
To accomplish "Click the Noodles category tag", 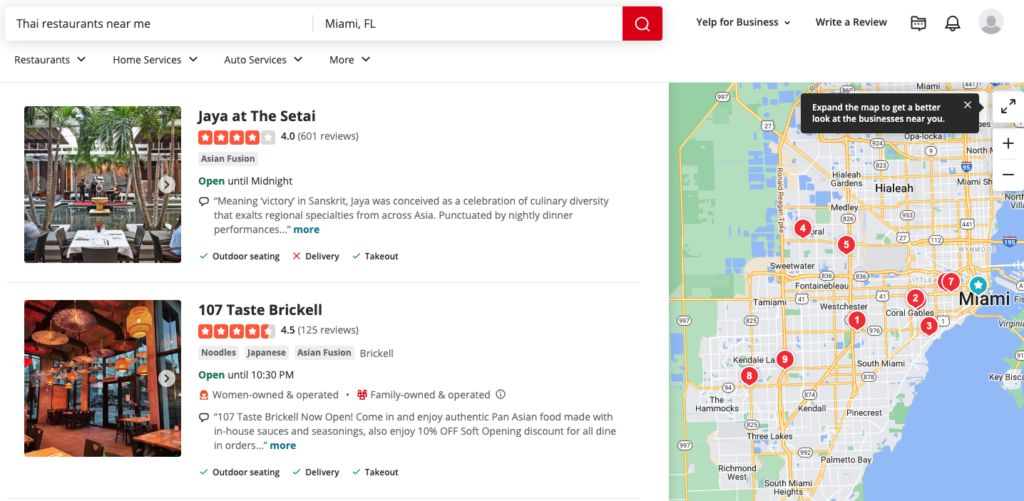I will (x=219, y=353).
